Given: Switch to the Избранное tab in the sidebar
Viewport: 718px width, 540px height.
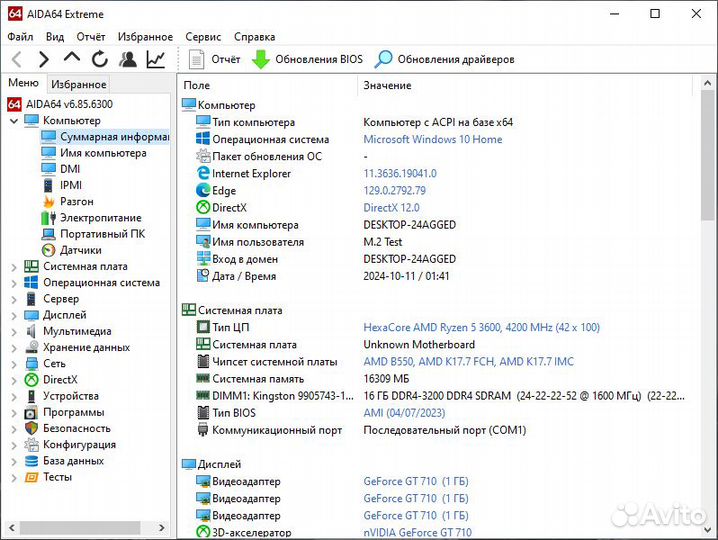Looking at the screenshot, I should pos(79,84).
